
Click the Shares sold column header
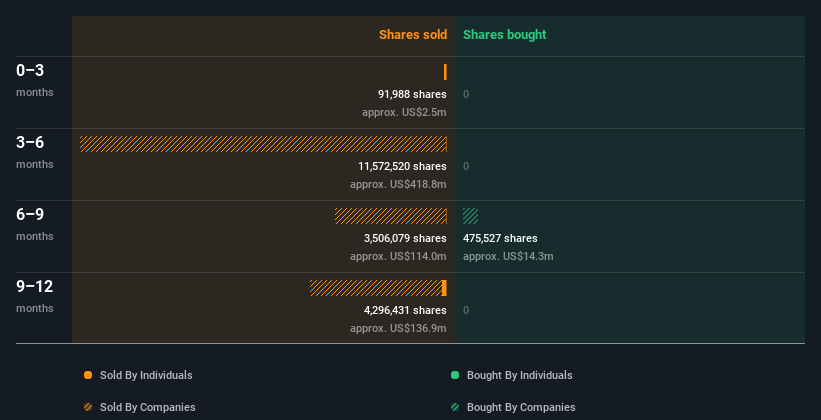[x=413, y=35]
